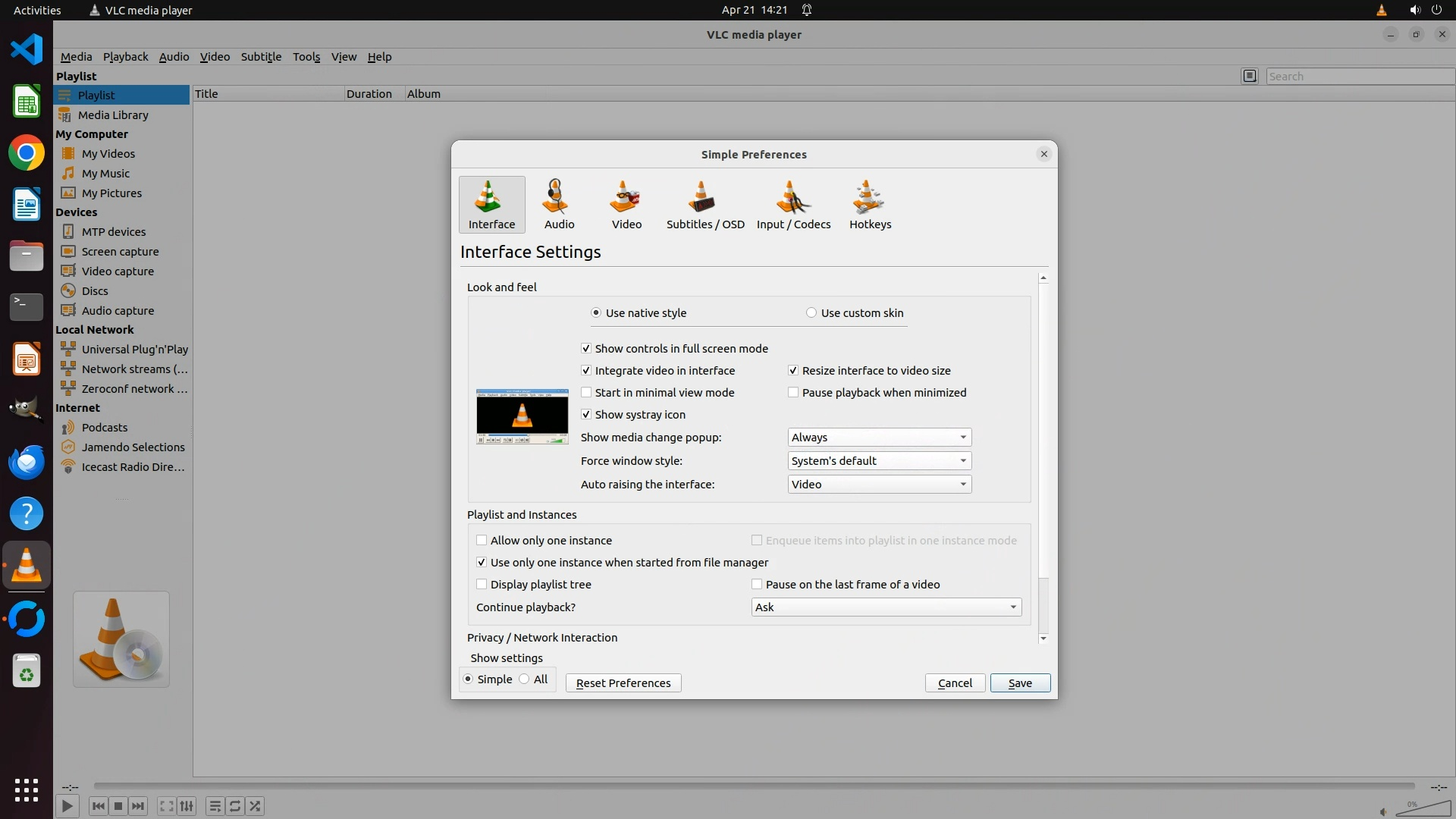Open the Continue playback dropdown
The image size is (1456, 819).
(x=886, y=607)
